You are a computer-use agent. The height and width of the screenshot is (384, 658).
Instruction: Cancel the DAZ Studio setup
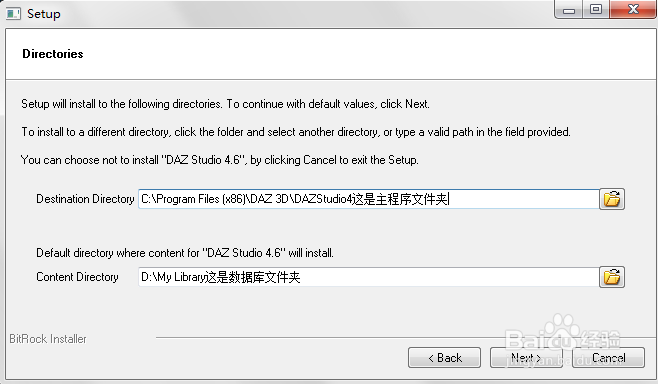608,358
